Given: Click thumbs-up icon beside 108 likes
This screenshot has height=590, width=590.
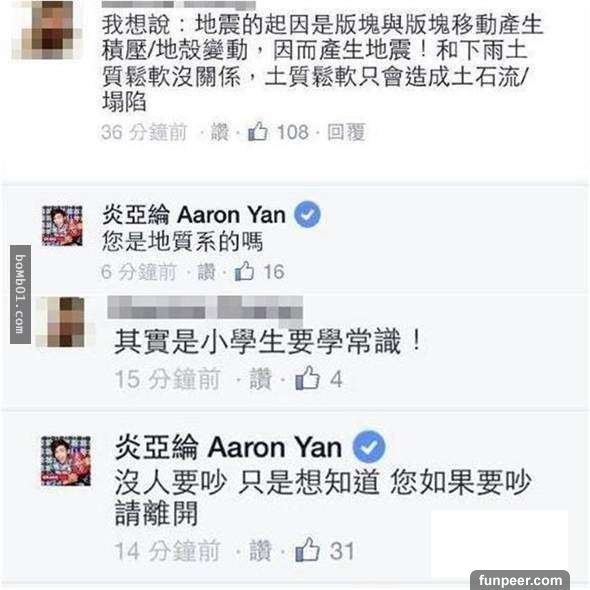Looking at the screenshot, I should [x=258, y=131].
